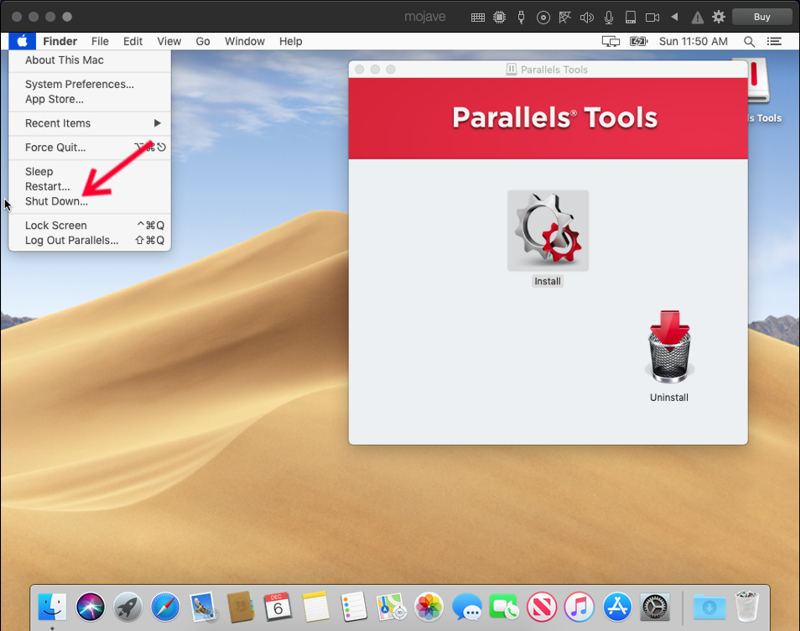Select Restart… in the Apple menu
Screen dimensions: 800x631
[x=47, y=186]
